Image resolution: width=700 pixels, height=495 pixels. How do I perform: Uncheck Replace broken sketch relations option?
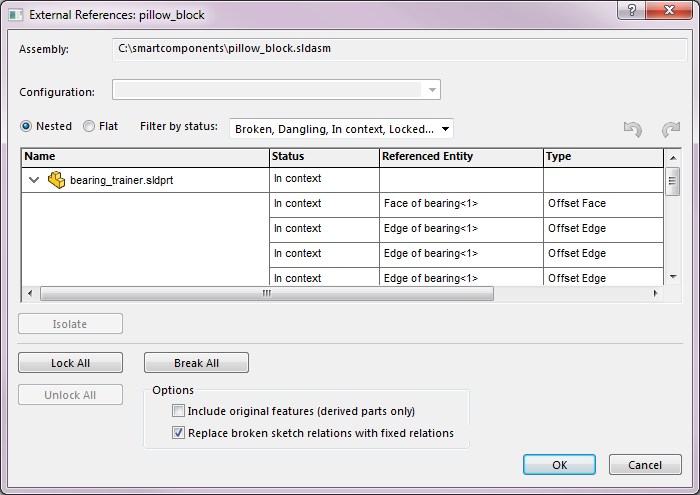[x=179, y=433]
